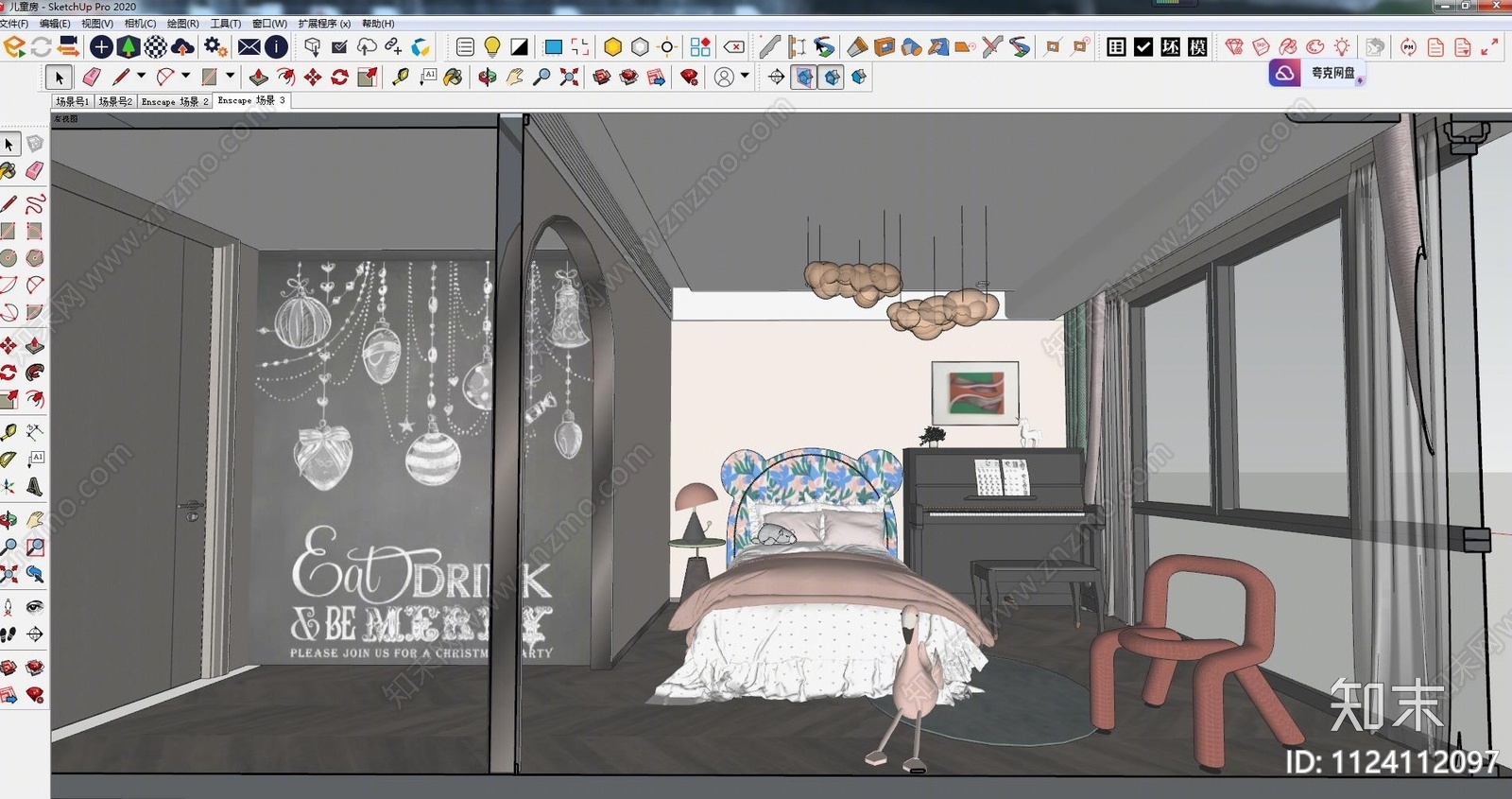Click the yellow hexagon icon

[x=612, y=46]
